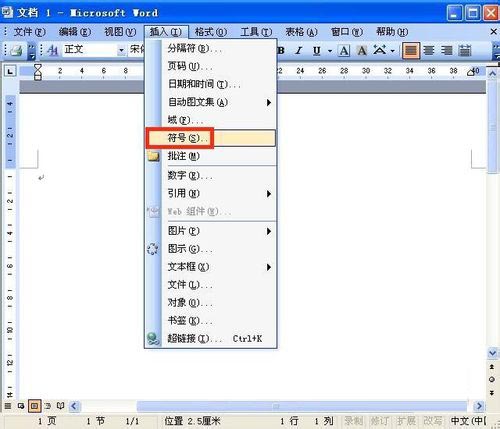The width and height of the screenshot is (500, 429).
Task: Select 批注 menu entry
Action: (211, 156)
